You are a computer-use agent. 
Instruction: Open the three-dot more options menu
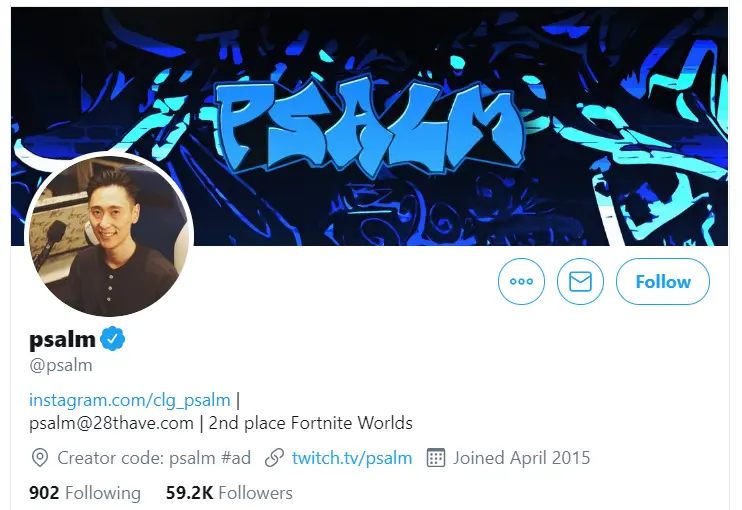click(x=521, y=282)
